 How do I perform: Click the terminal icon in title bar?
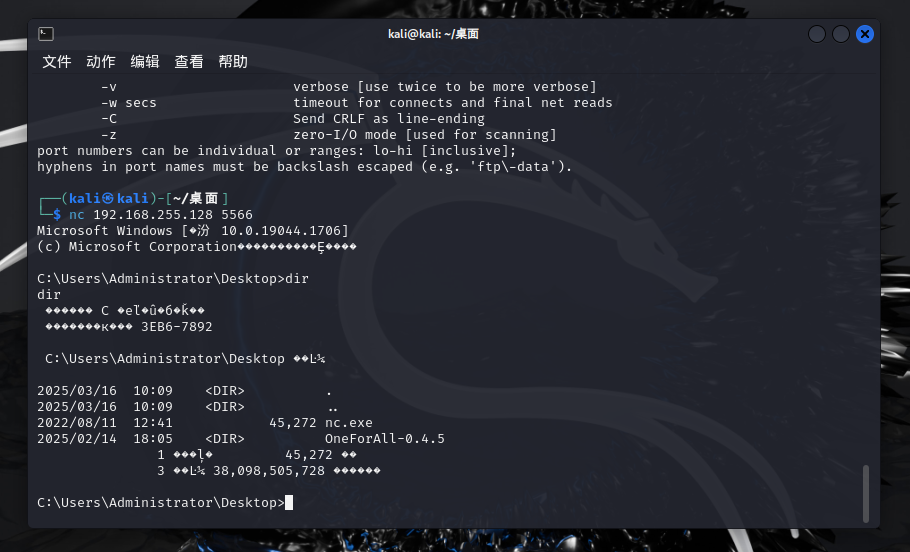[46, 34]
